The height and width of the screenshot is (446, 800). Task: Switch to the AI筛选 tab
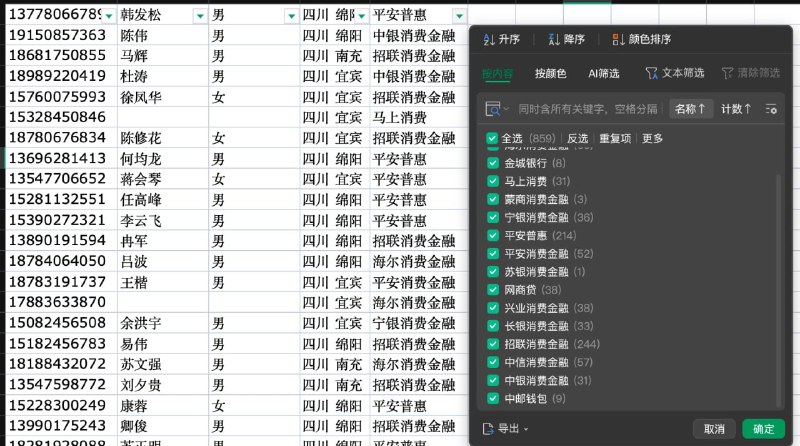pos(604,73)
